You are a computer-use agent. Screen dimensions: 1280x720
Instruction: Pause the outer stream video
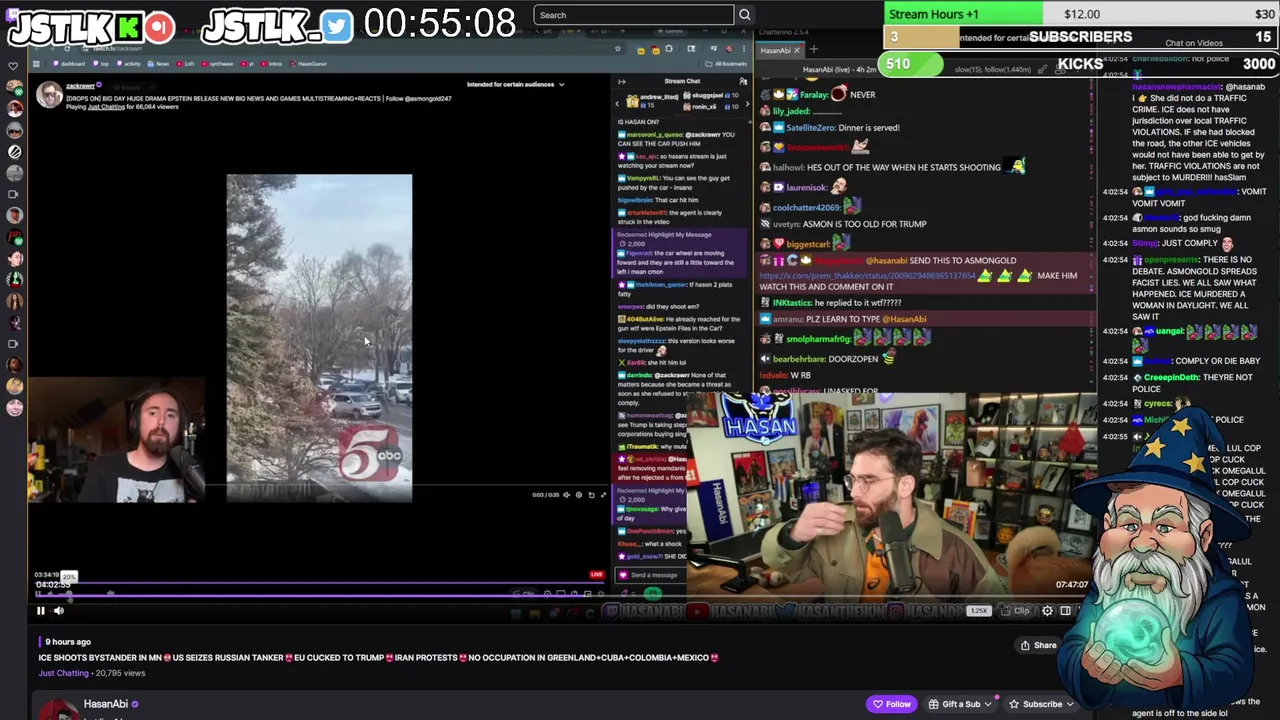[x=41, y=610]
